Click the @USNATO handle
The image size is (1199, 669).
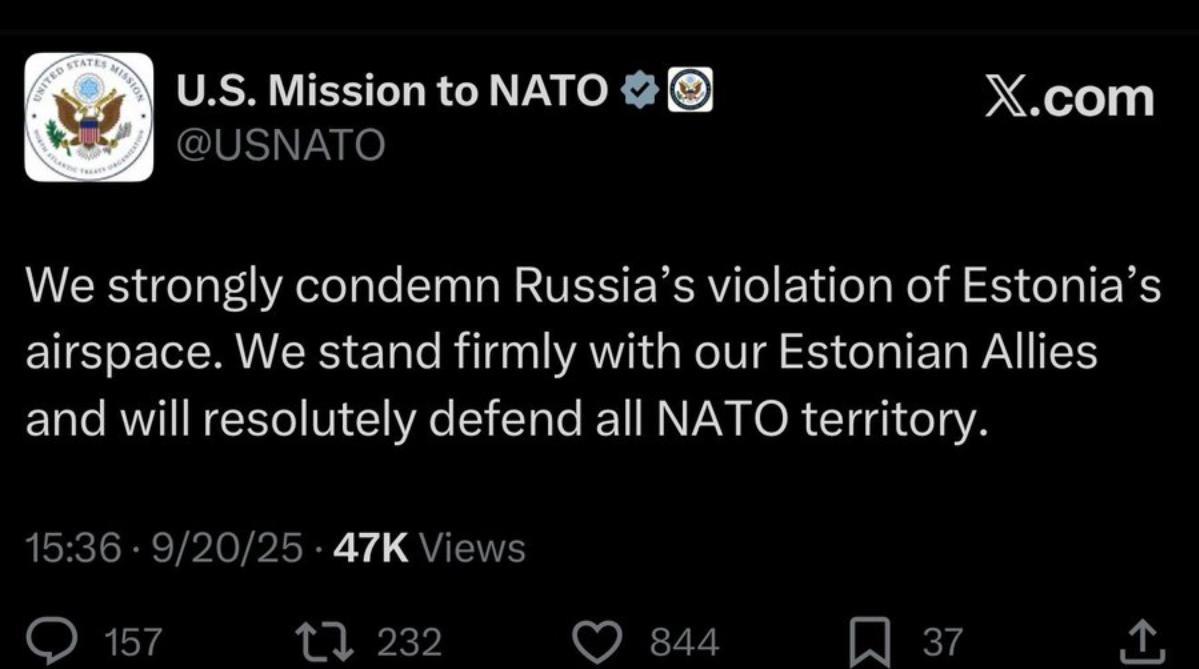tap(281, 146)
